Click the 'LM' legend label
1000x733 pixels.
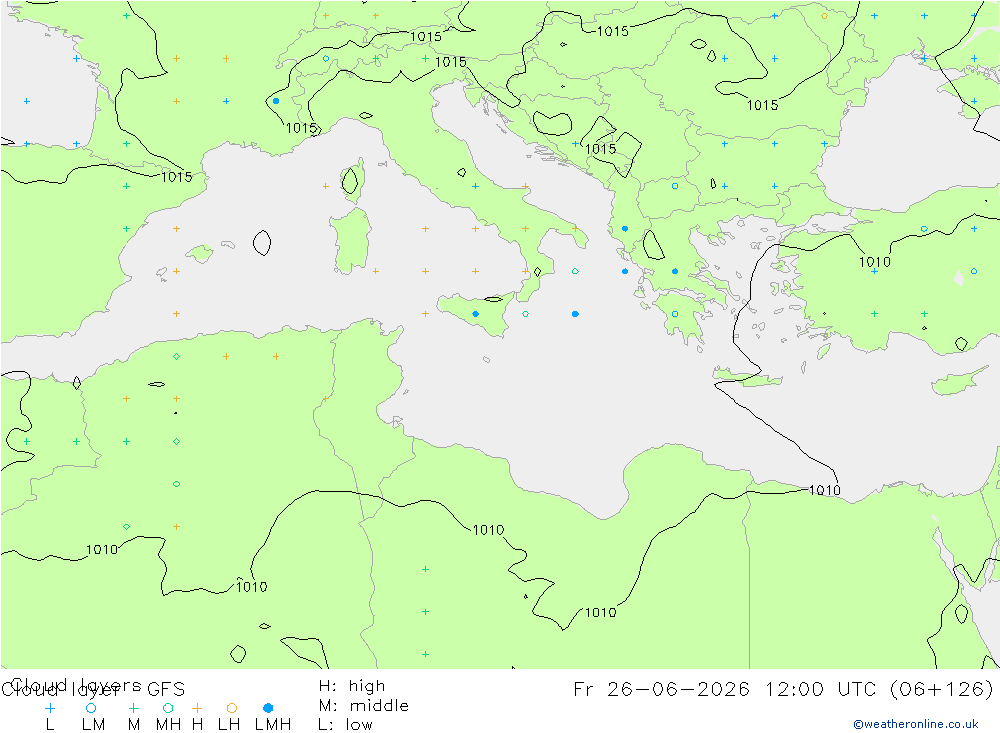(x=93, y=725)
